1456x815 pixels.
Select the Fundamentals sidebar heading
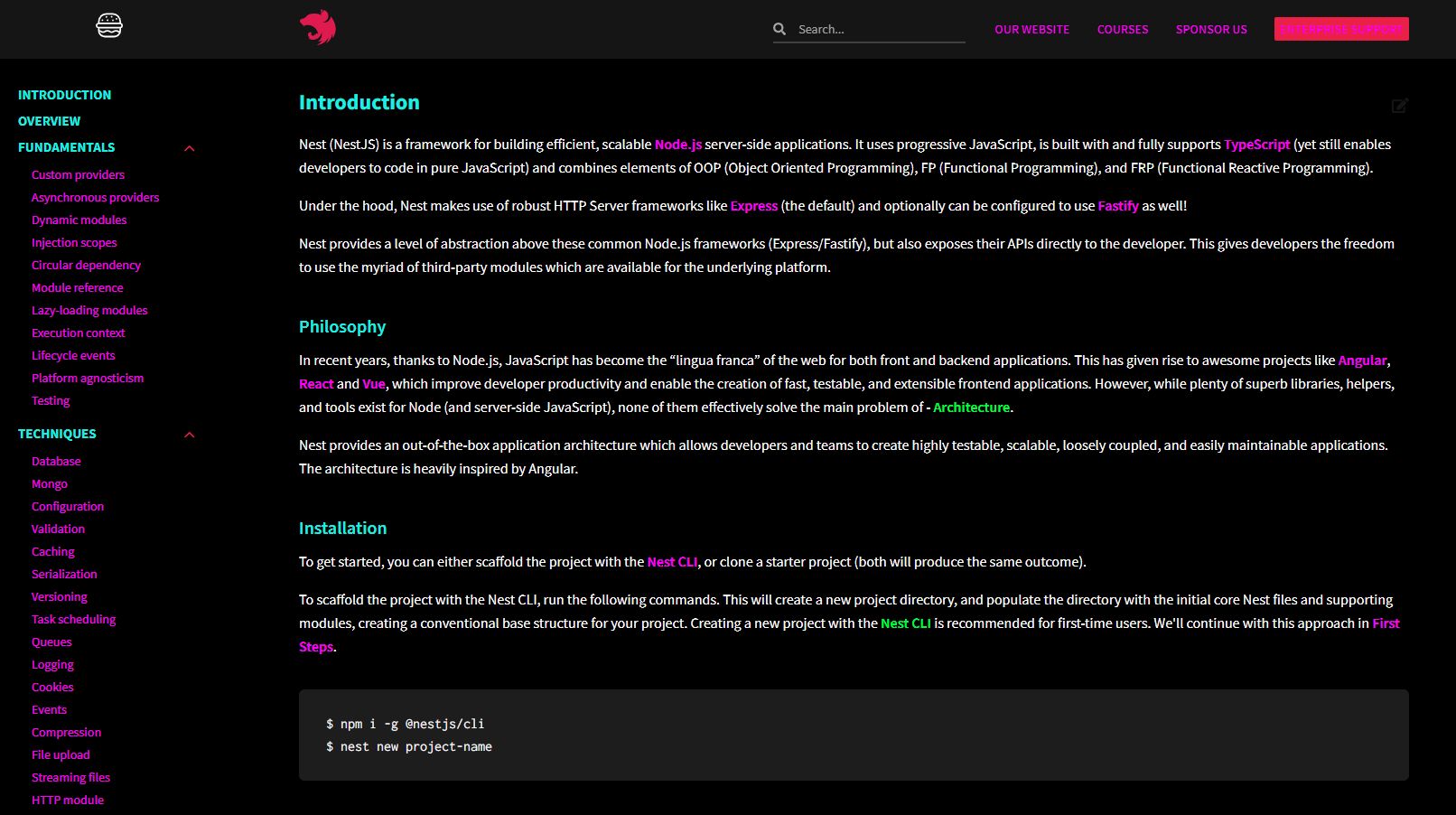(67, 147)
